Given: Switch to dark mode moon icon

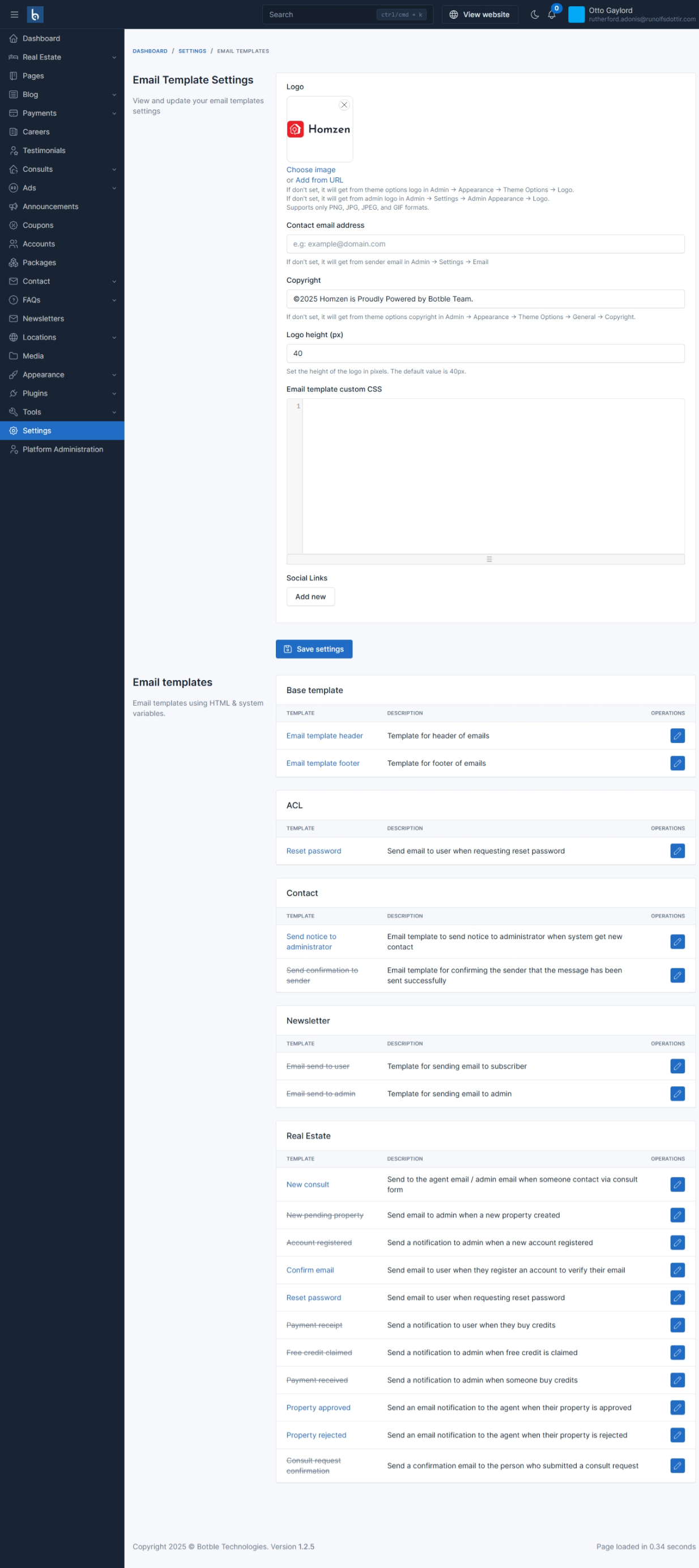Looking at the screenshot, I should (x=535, y=15).
